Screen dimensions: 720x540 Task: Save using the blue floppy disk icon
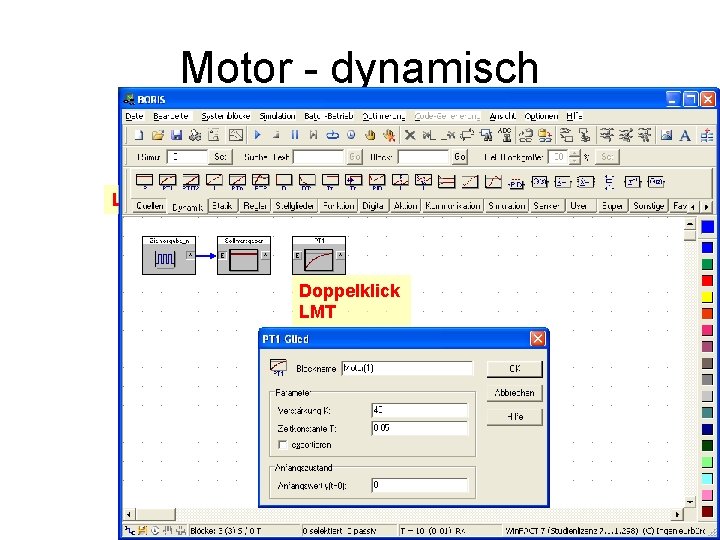point(176,135)
